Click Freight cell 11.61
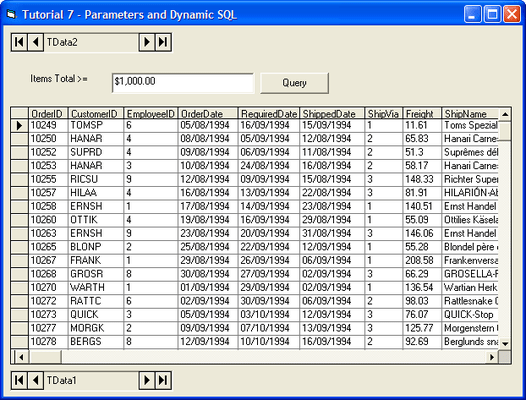This screenshot has width=526, height=400. (x=422, y=126)
